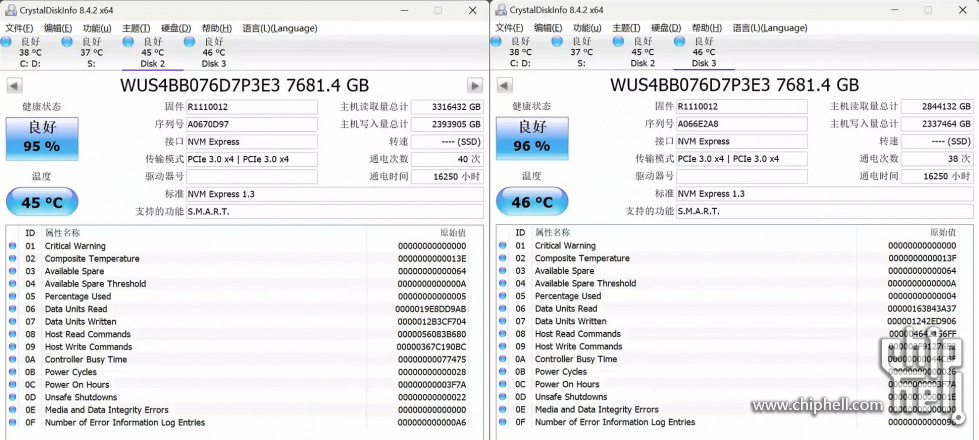Image resolution: width=979 pixels, height=440 pixels.
Task: Click status dot of Percentage Used in left window
Action: 12,296
